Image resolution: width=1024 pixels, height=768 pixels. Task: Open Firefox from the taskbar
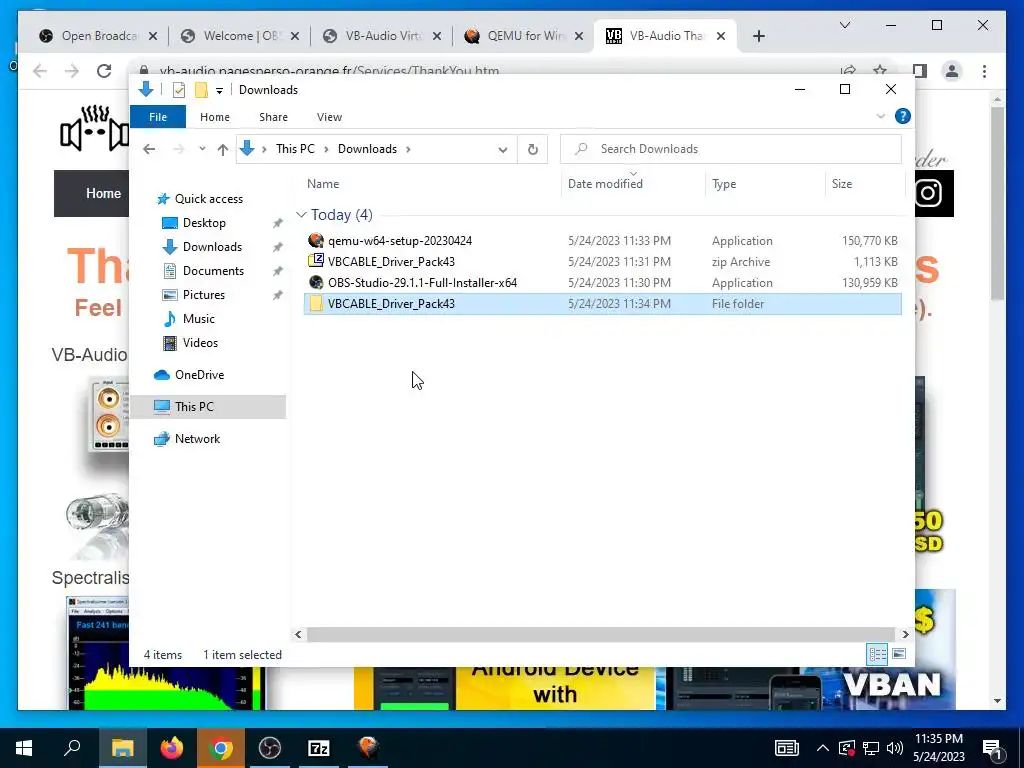click(x=172, y=748)
